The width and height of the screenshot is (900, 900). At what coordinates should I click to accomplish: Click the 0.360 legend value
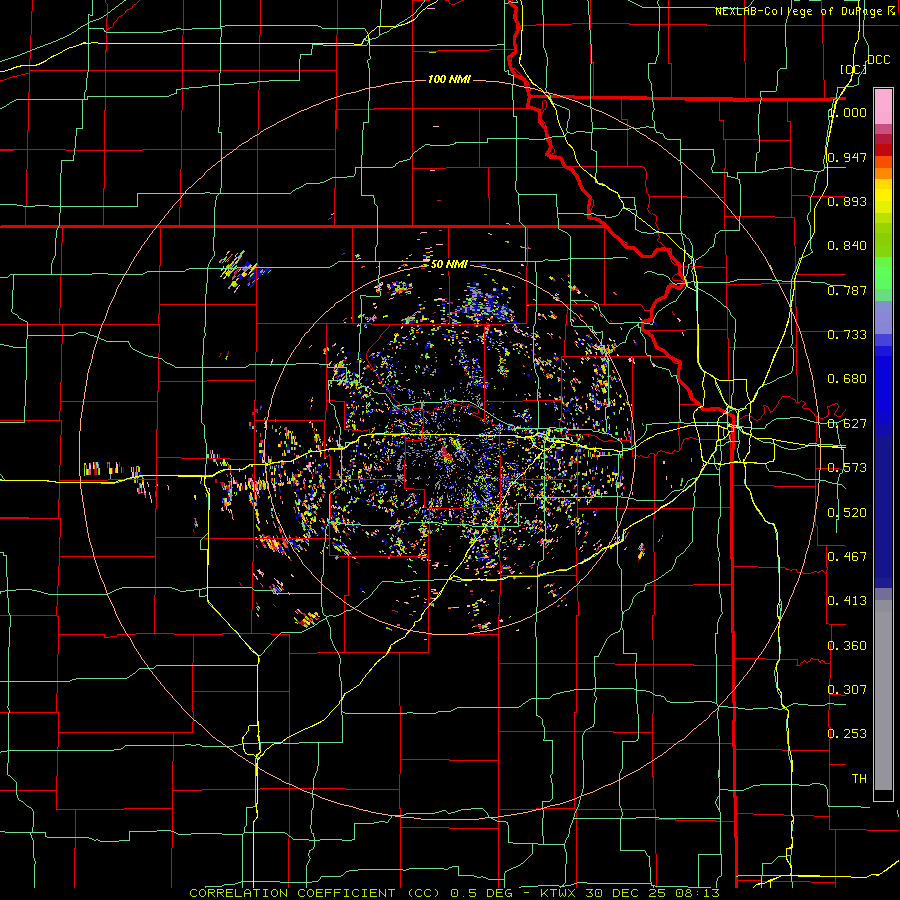[847, 646]
